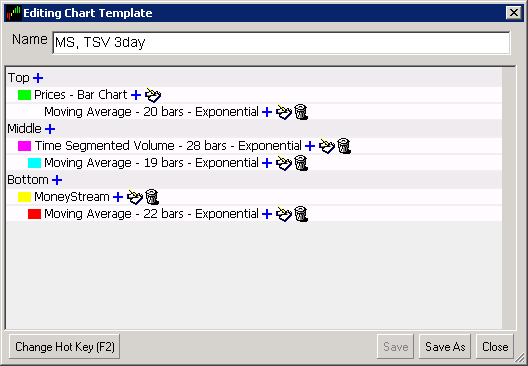
Task: Open edit icon for Prices - Bar Chart
Action: [153, 95]
